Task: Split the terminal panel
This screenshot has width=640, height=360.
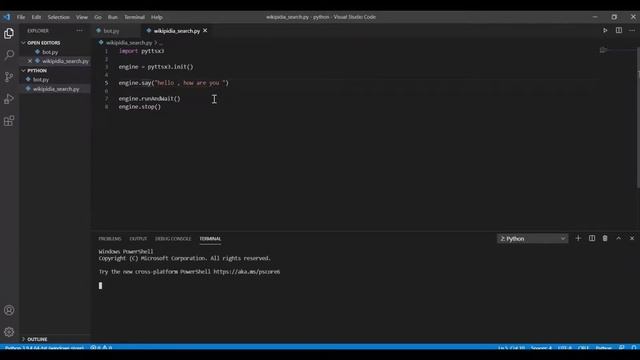Action: (x=591, y=238)
